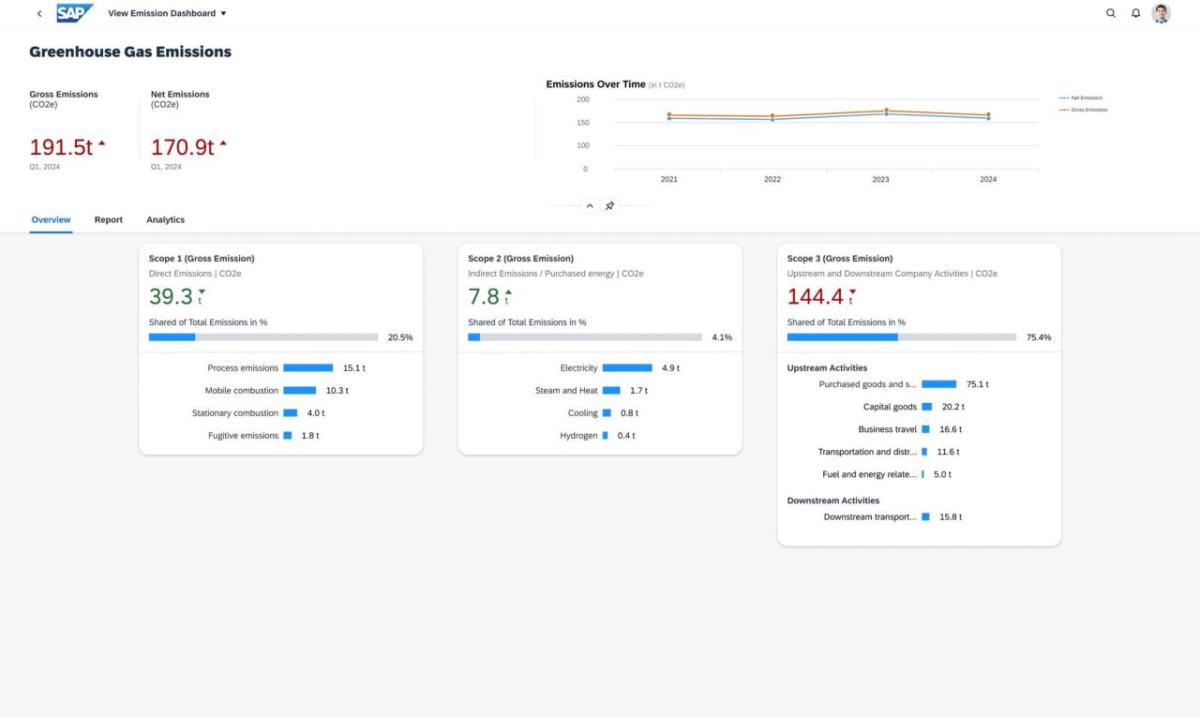The height and width of the screenshot is (717, 1200).
Task: Open the search icon in header
Action: pyautogui.click(x=1110, y=14)
